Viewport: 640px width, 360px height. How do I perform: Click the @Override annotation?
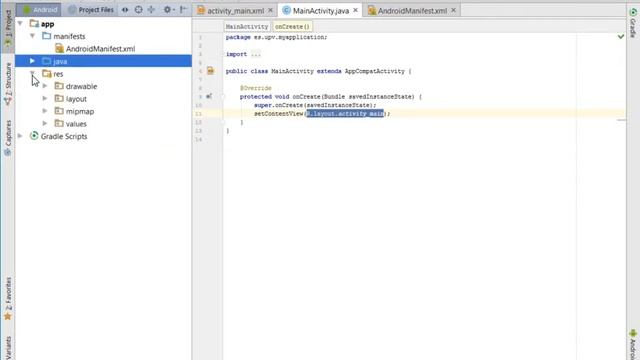pyautogui.click(x=256, y=88)
